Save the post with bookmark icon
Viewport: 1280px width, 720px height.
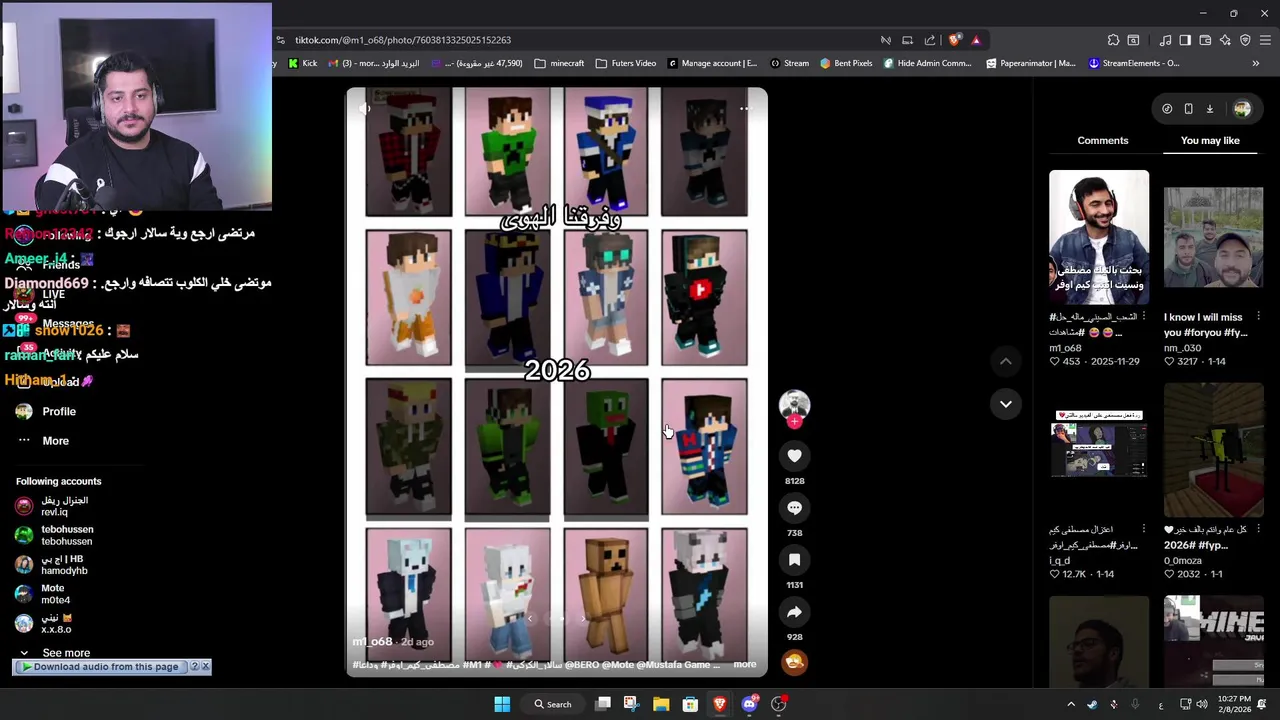[x=794, y=560]
